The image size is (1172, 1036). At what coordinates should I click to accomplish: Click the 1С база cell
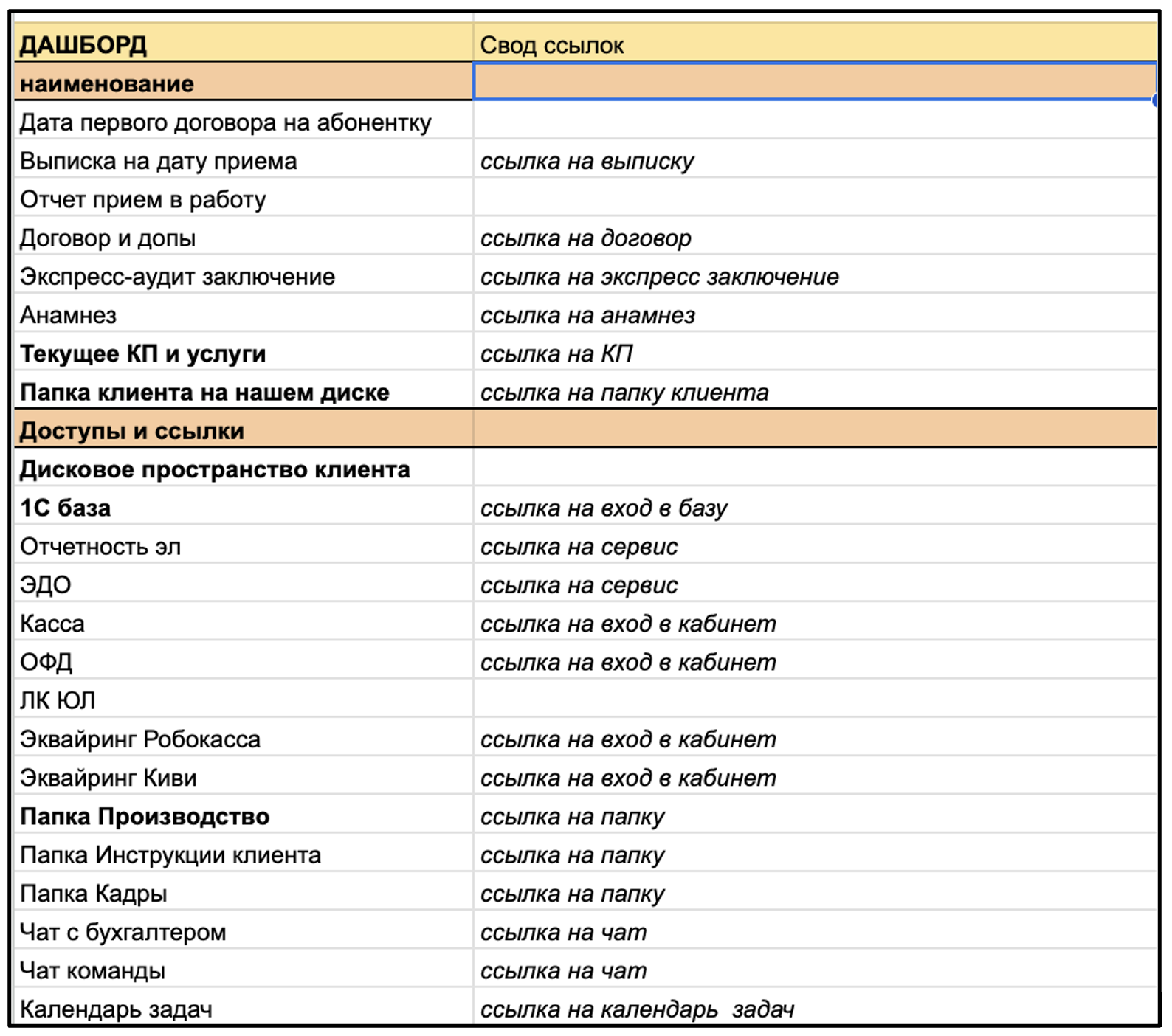[243, 507]
